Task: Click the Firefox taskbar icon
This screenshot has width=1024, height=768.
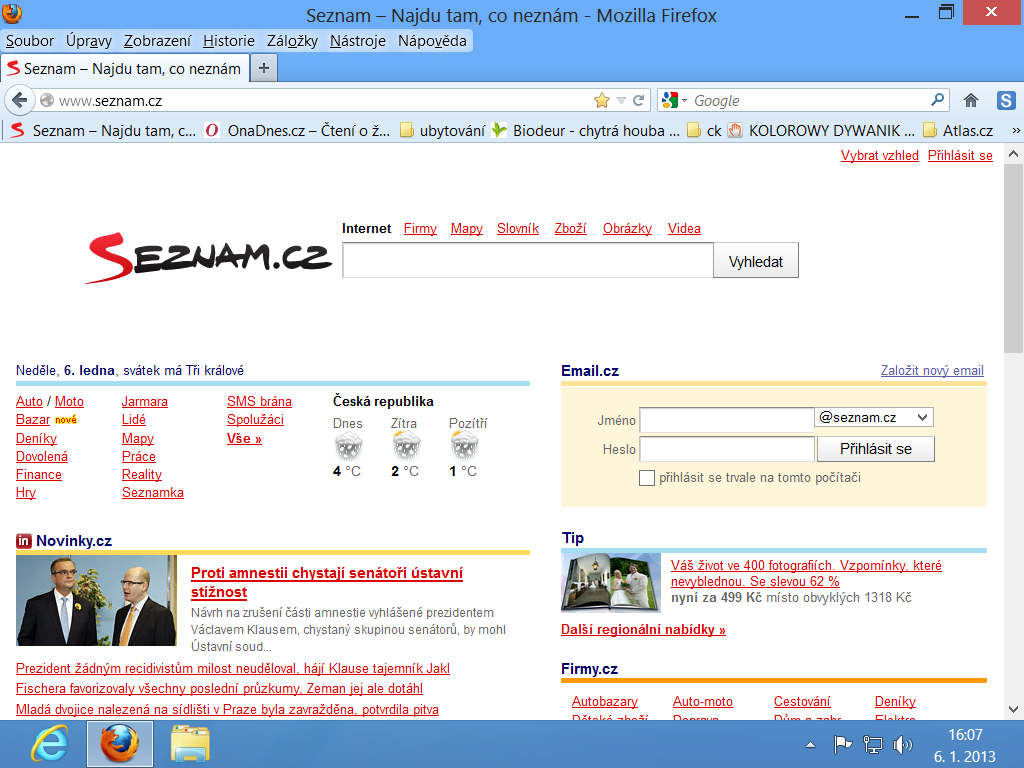Action: [120, 744]
